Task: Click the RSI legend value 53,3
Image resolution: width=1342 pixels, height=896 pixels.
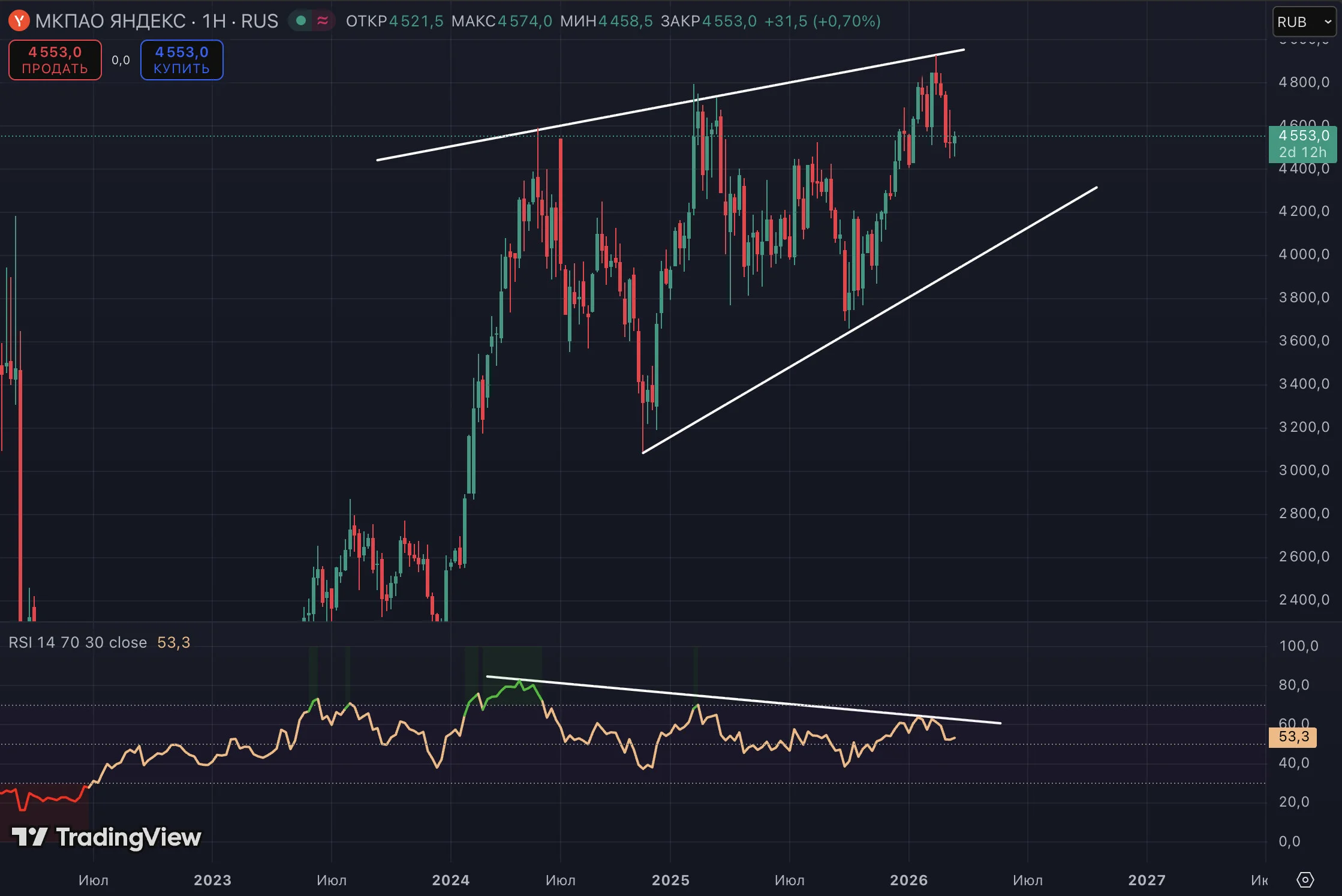Action: click(x=174, y=642)
